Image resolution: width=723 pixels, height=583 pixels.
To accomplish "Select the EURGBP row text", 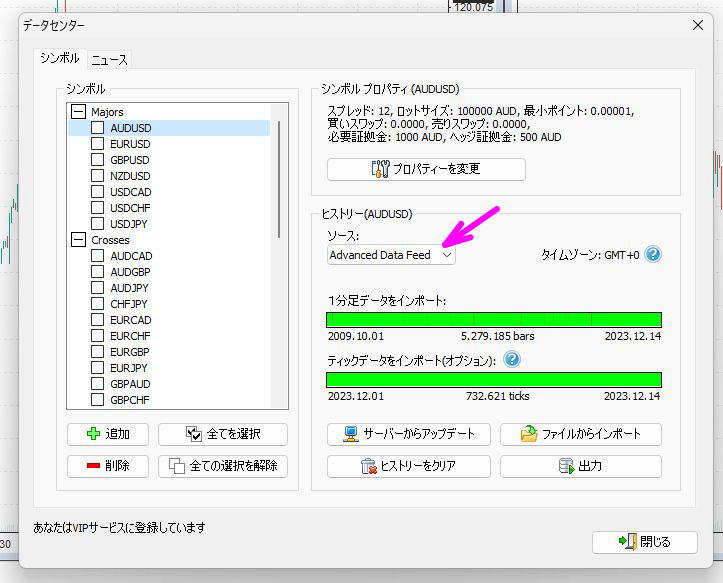I will [x=130, y=352].
